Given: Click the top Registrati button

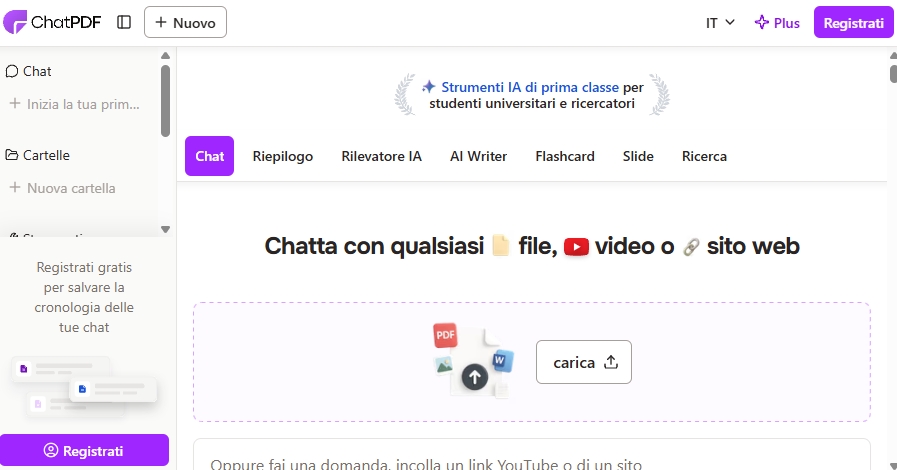Looking at the screenshot, I should (x=853, y=23).
